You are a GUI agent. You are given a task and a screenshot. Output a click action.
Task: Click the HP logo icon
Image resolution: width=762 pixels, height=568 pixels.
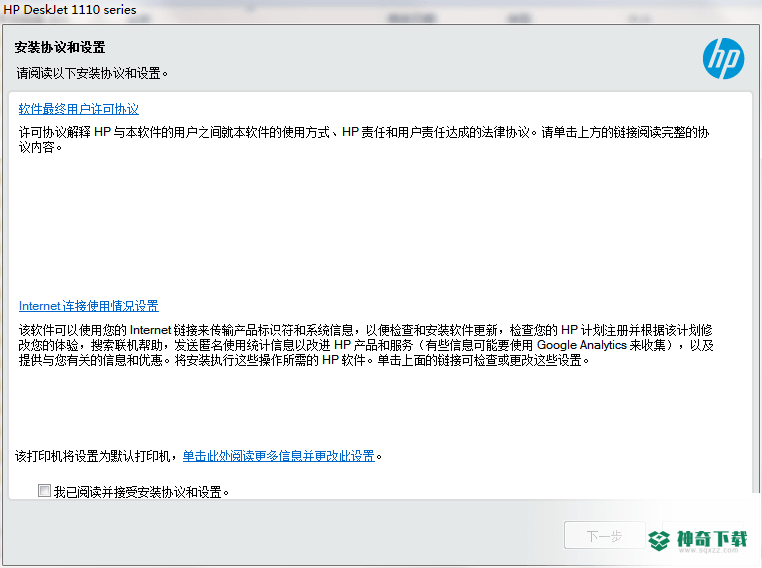(x=723, y=58)
